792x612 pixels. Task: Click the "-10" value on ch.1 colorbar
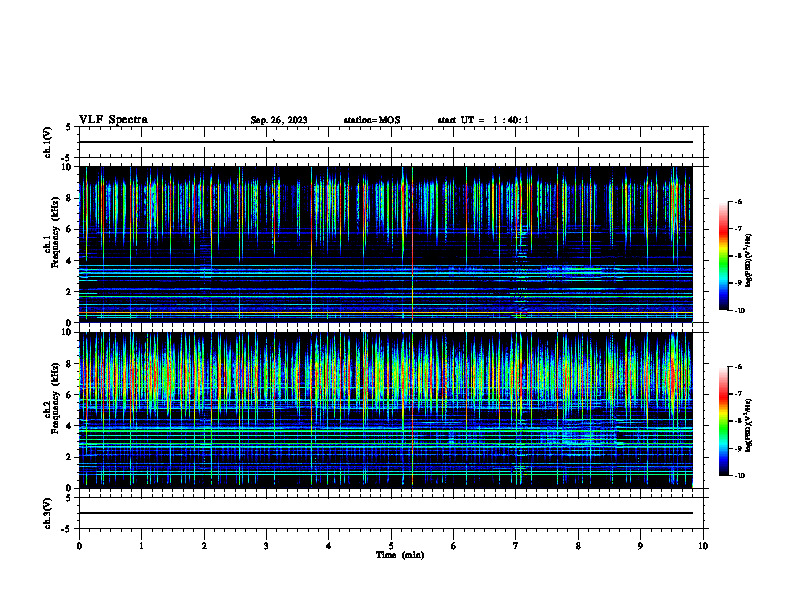[x=739, y=311]
